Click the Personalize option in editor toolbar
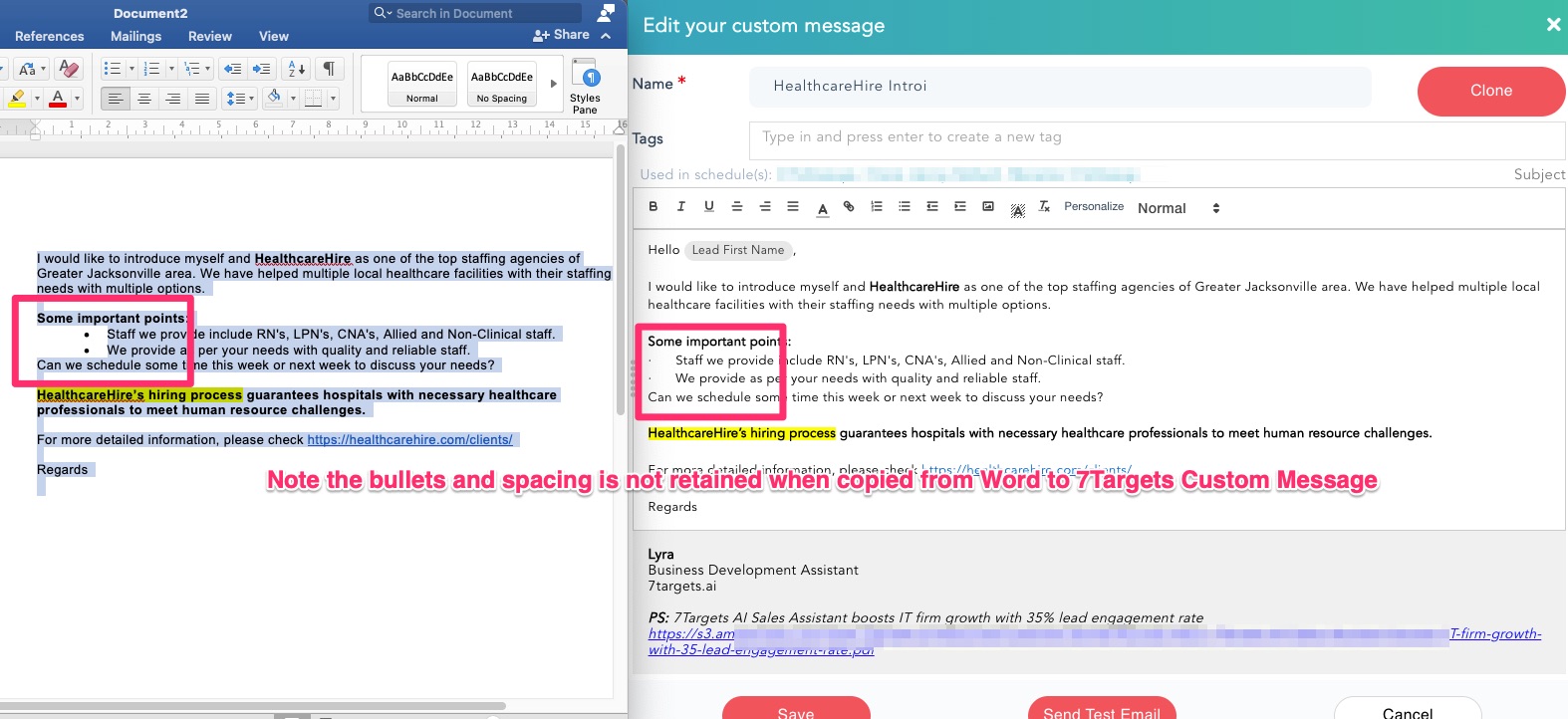Viewport: 1568px width, 719px height. (1093, 207)
